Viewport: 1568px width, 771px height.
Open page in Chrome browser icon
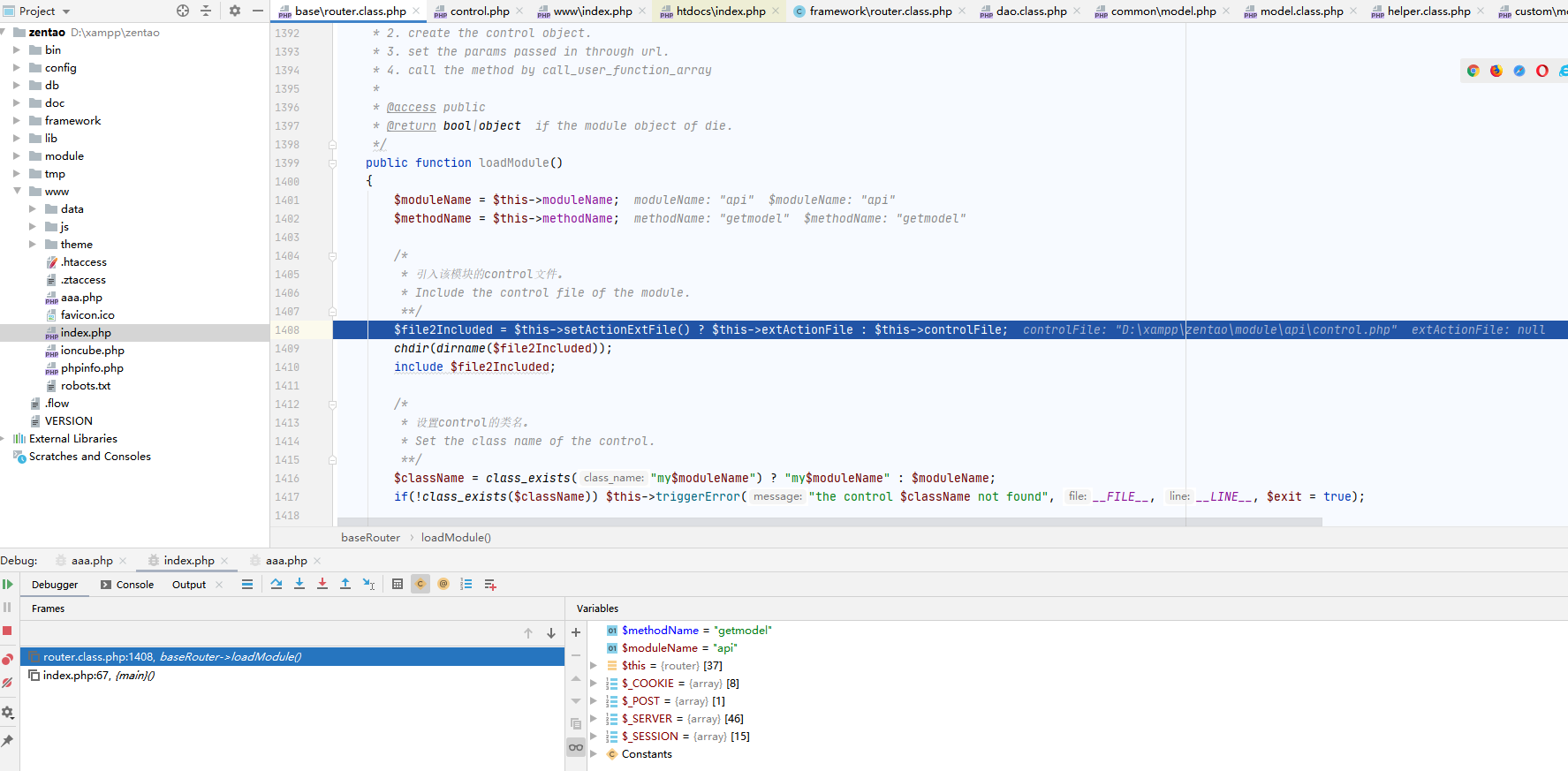1473,71
